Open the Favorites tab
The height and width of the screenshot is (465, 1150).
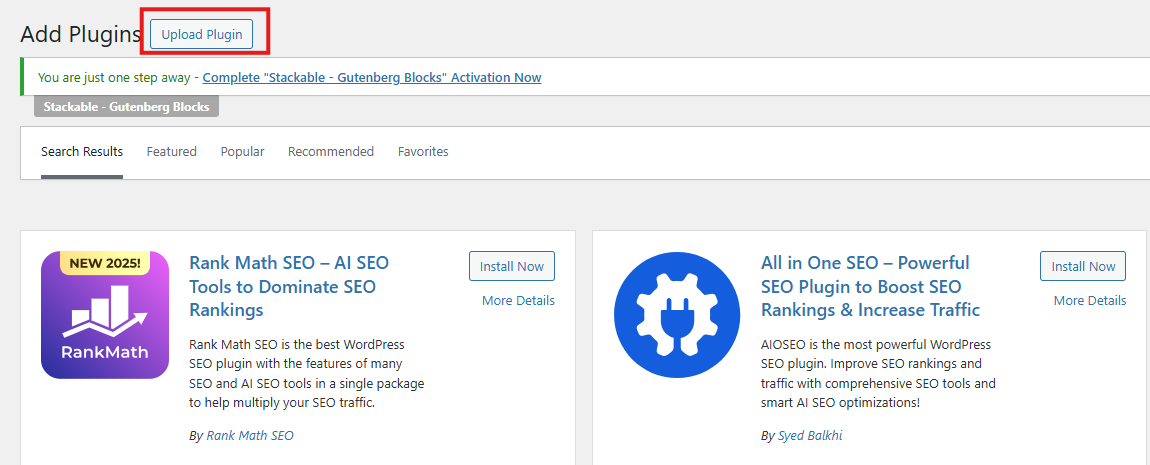pyautogui.click(x=423, y=152)
